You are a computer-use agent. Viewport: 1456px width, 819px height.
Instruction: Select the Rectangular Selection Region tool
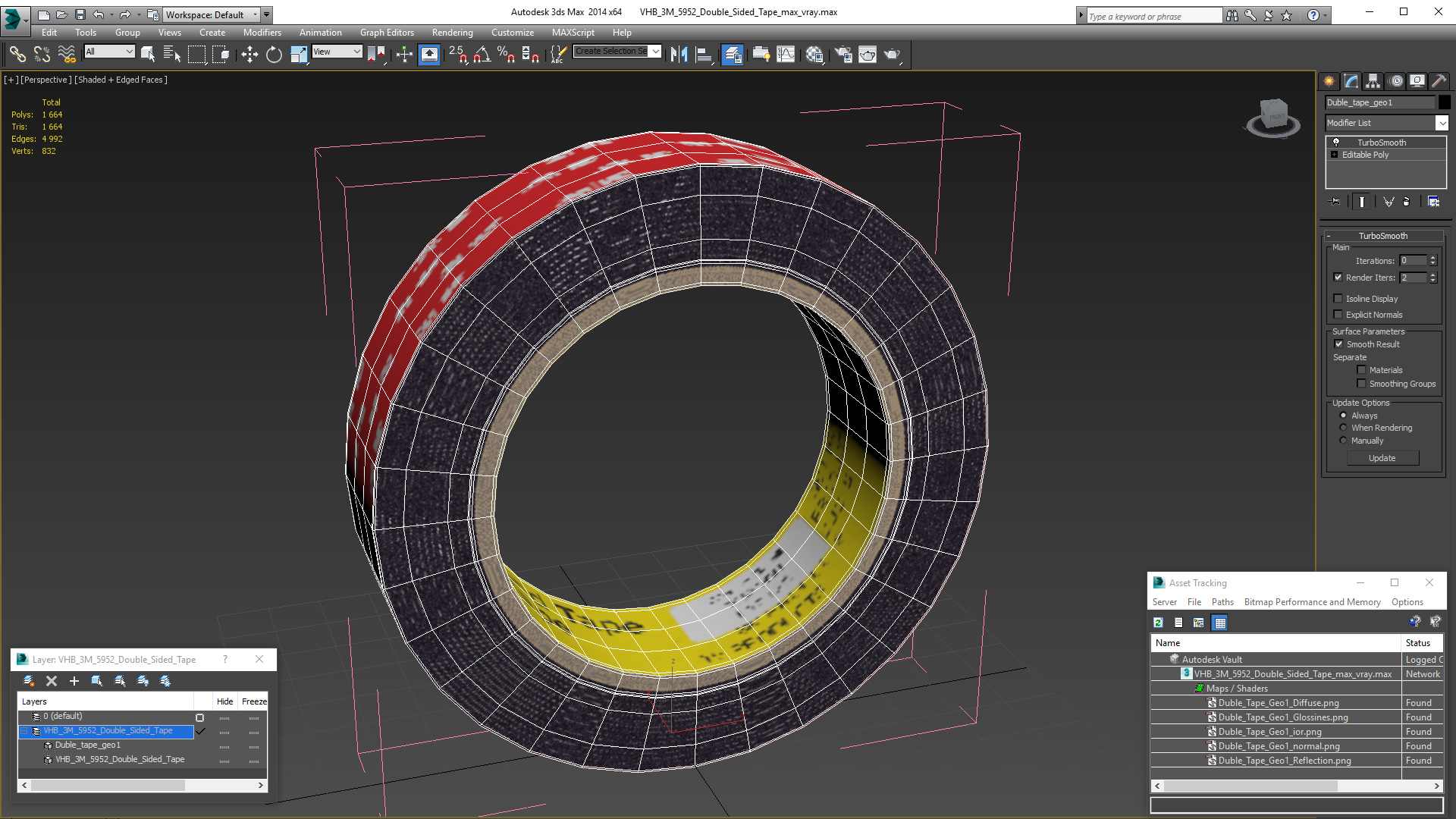[x=196, y=54]
